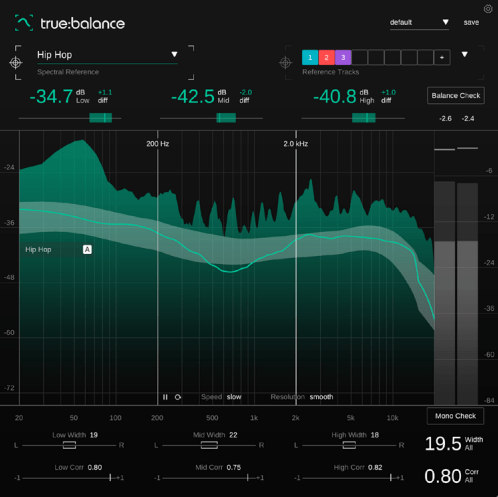
Task: Save the current preset
Action: click(x=471, y=22)
